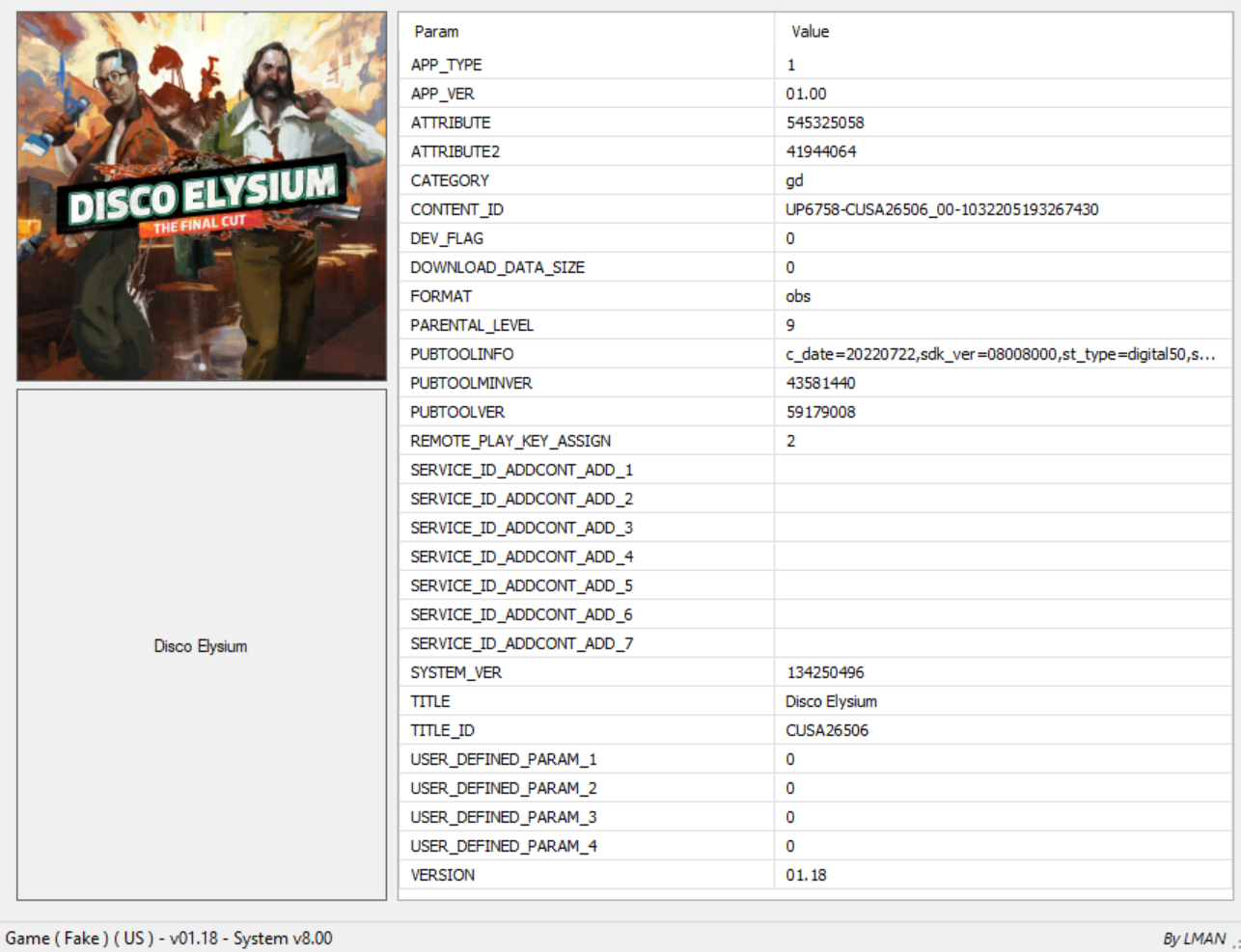This screenshot has height=952, width=1241.
Task: Select the APP_TYPE parameter cell
Action: (x=587, y=65)
